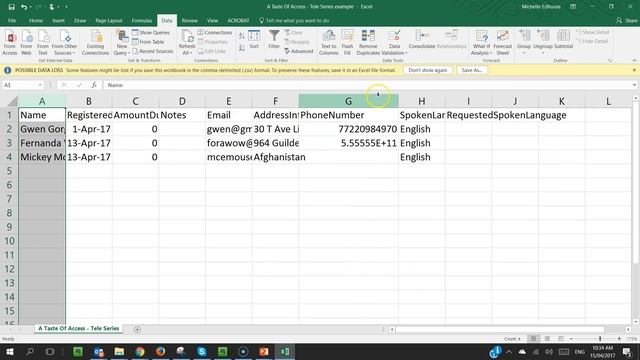Click the Save As... button
The width and height of the screenshot is (640, 360).
pyautogui.click(x=472, y=70)
